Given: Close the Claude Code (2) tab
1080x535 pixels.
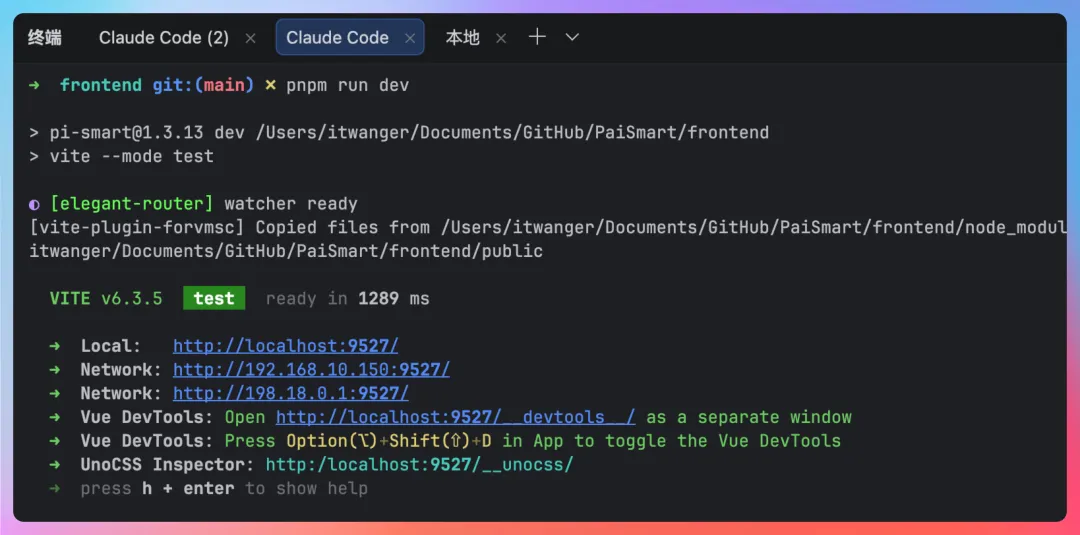Looking at the screenshot, I should tap(251, 39).
